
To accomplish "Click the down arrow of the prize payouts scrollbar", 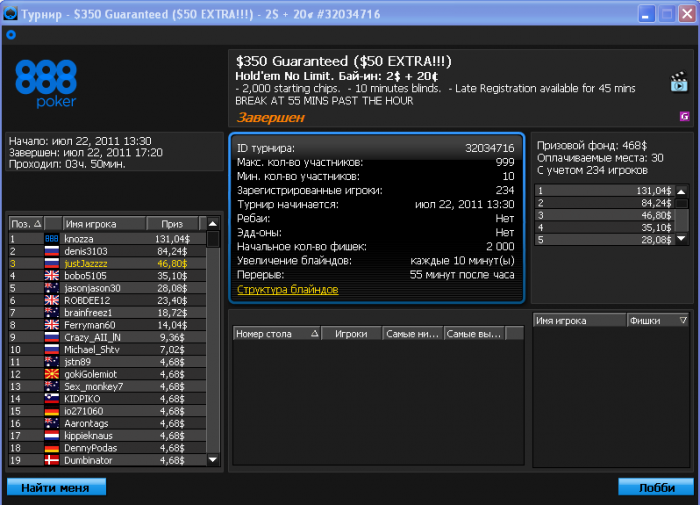I will [x=682, y=239].
